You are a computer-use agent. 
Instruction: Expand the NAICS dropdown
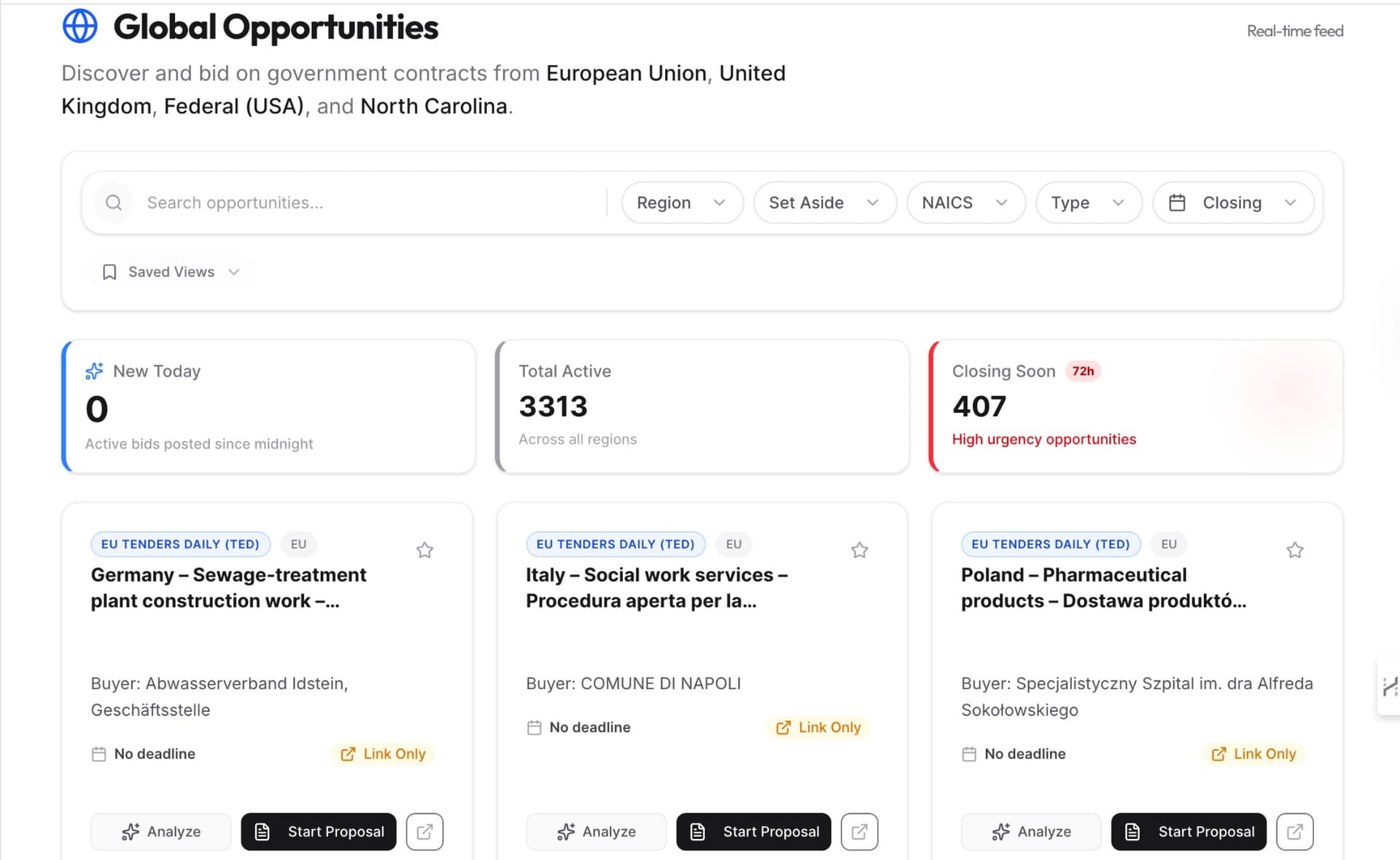point(965,202)
